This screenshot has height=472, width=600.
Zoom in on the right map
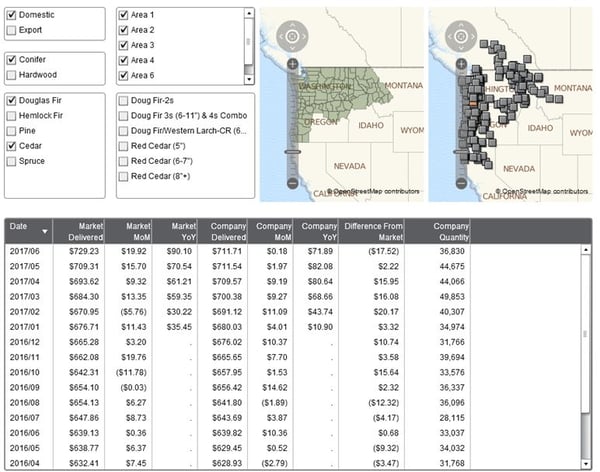tap(461, 64)
